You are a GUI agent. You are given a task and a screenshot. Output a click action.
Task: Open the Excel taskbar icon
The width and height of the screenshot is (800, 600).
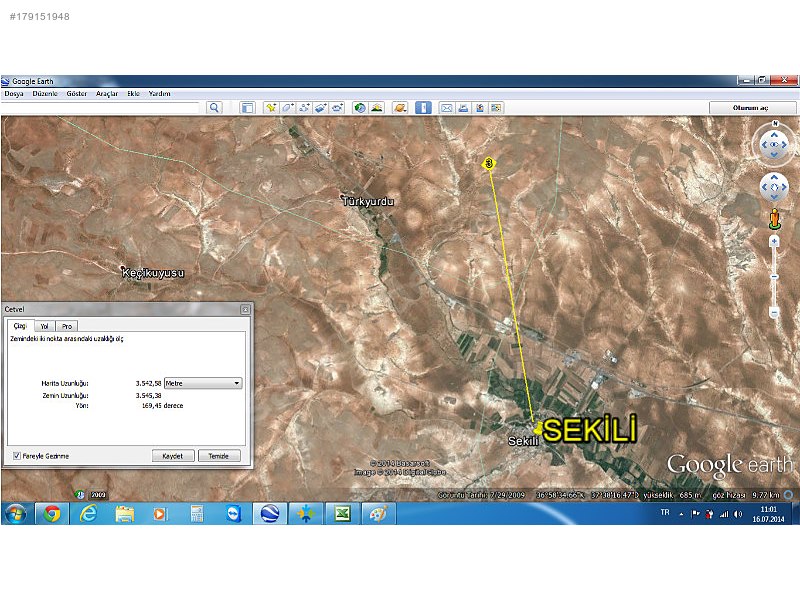342,513
